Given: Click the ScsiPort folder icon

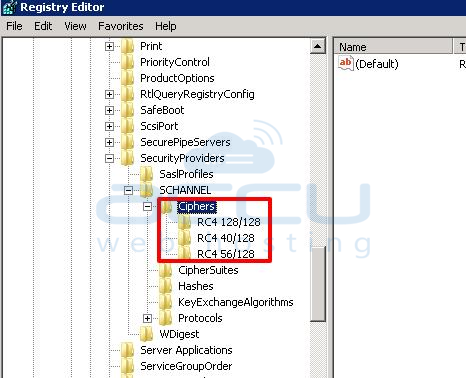Looking at the screenshot, I should point(128,126).
